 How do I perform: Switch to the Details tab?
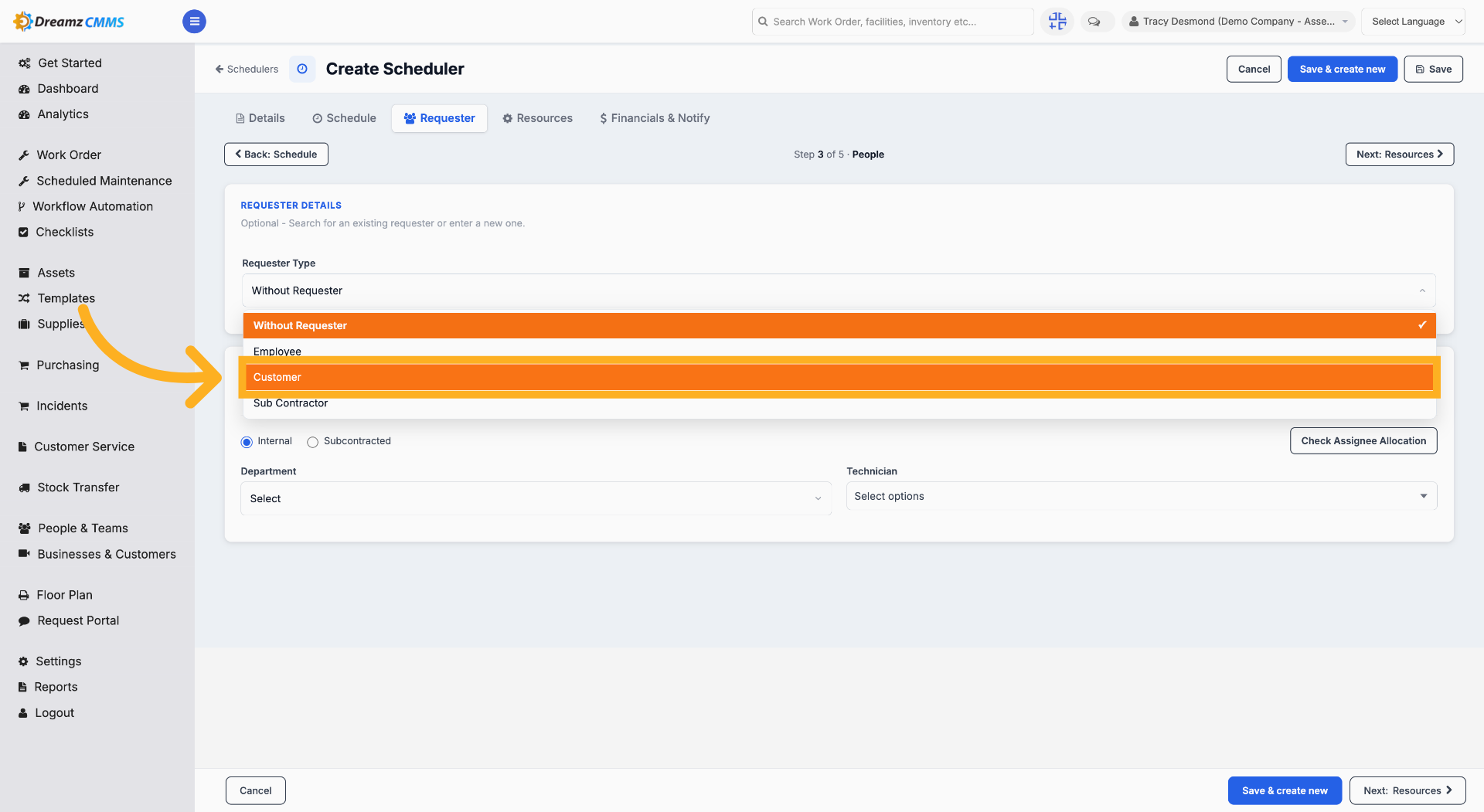click(260, 118)
